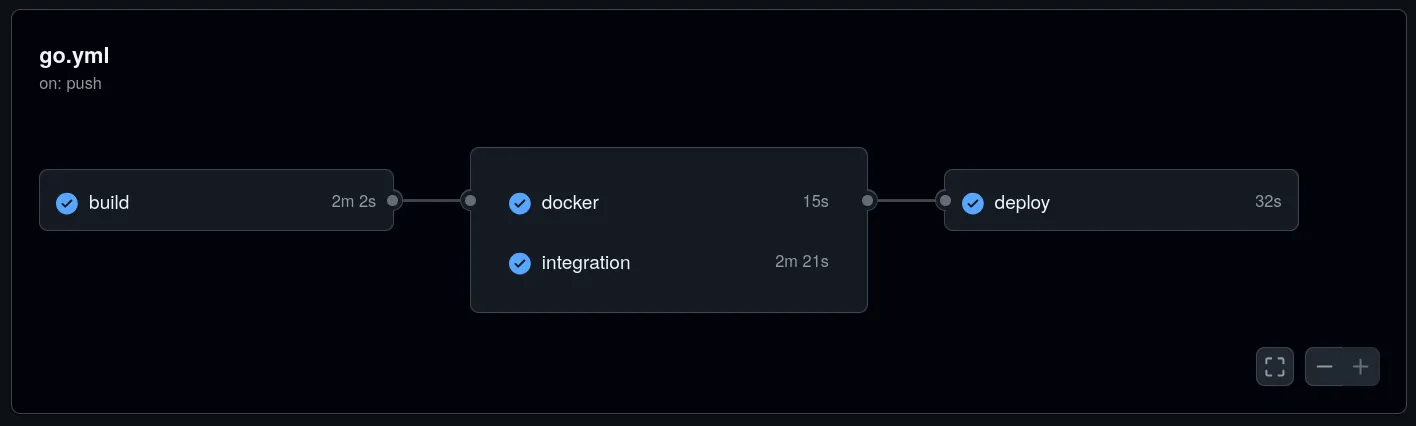Click the integration duration 2m 21s
The image size is (1416, 426).
(802, 262)
